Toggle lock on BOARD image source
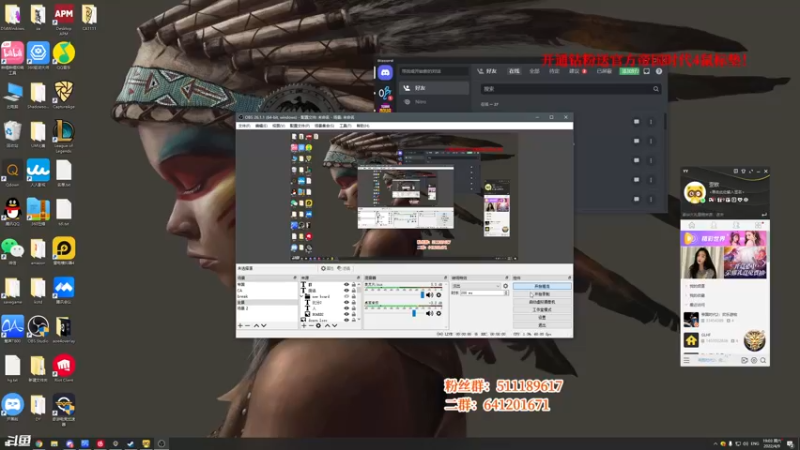The height and width of the screenshot is (450, 800). tap(354, 314)
